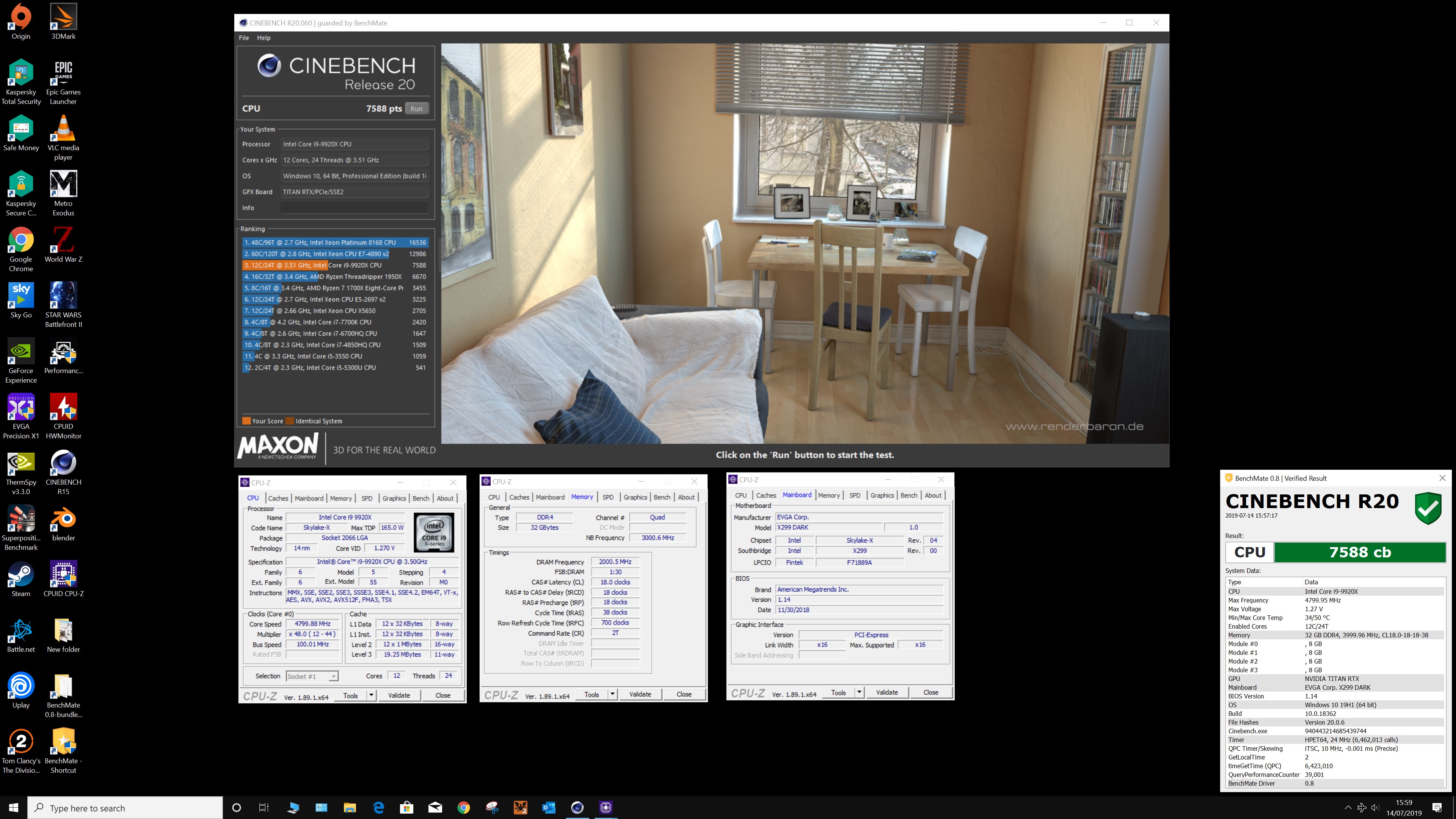
Task: Open the Cinebench Help menu
Action: [x=264, y=38]
